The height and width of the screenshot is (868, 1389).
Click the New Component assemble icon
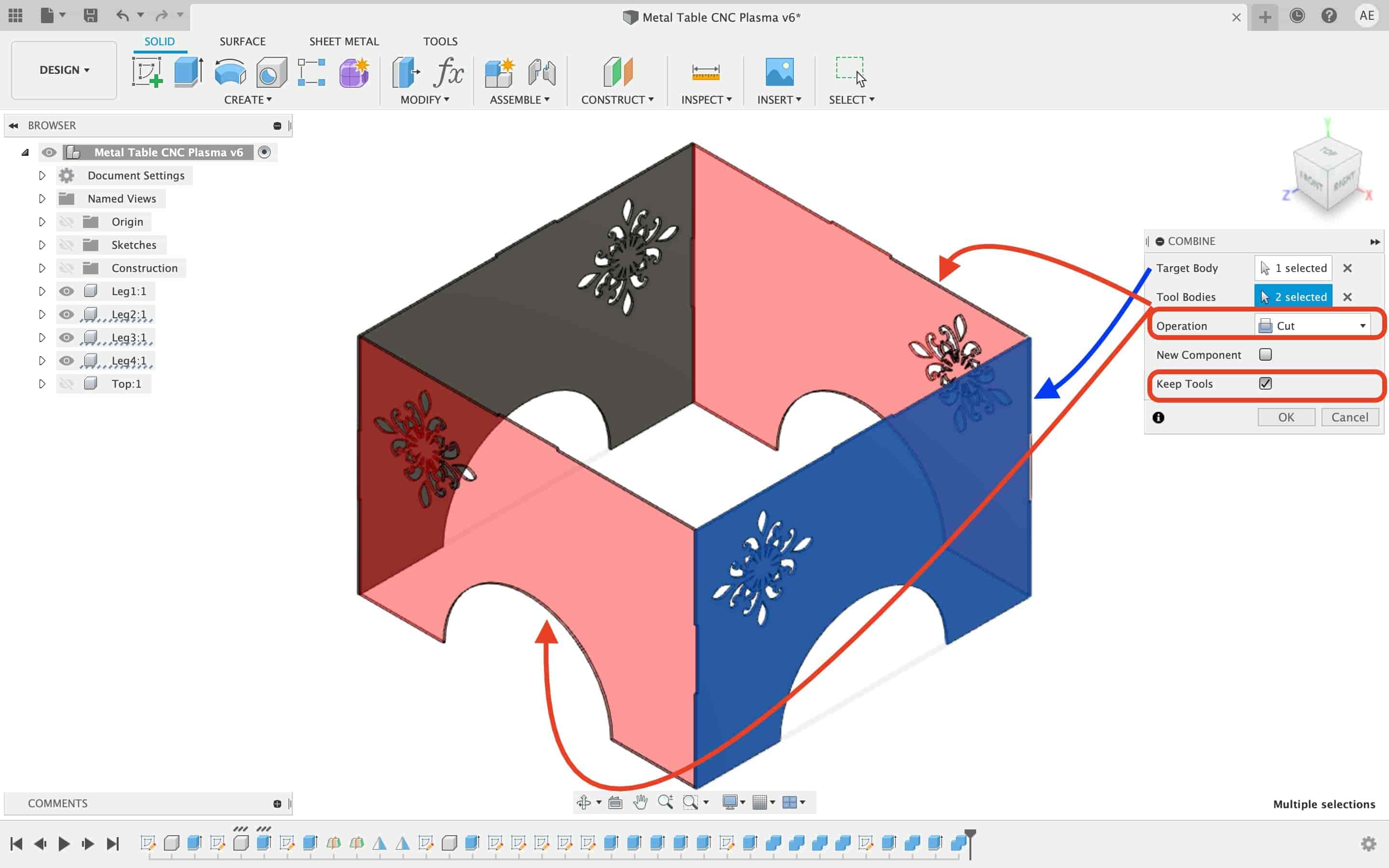(499, 73)
